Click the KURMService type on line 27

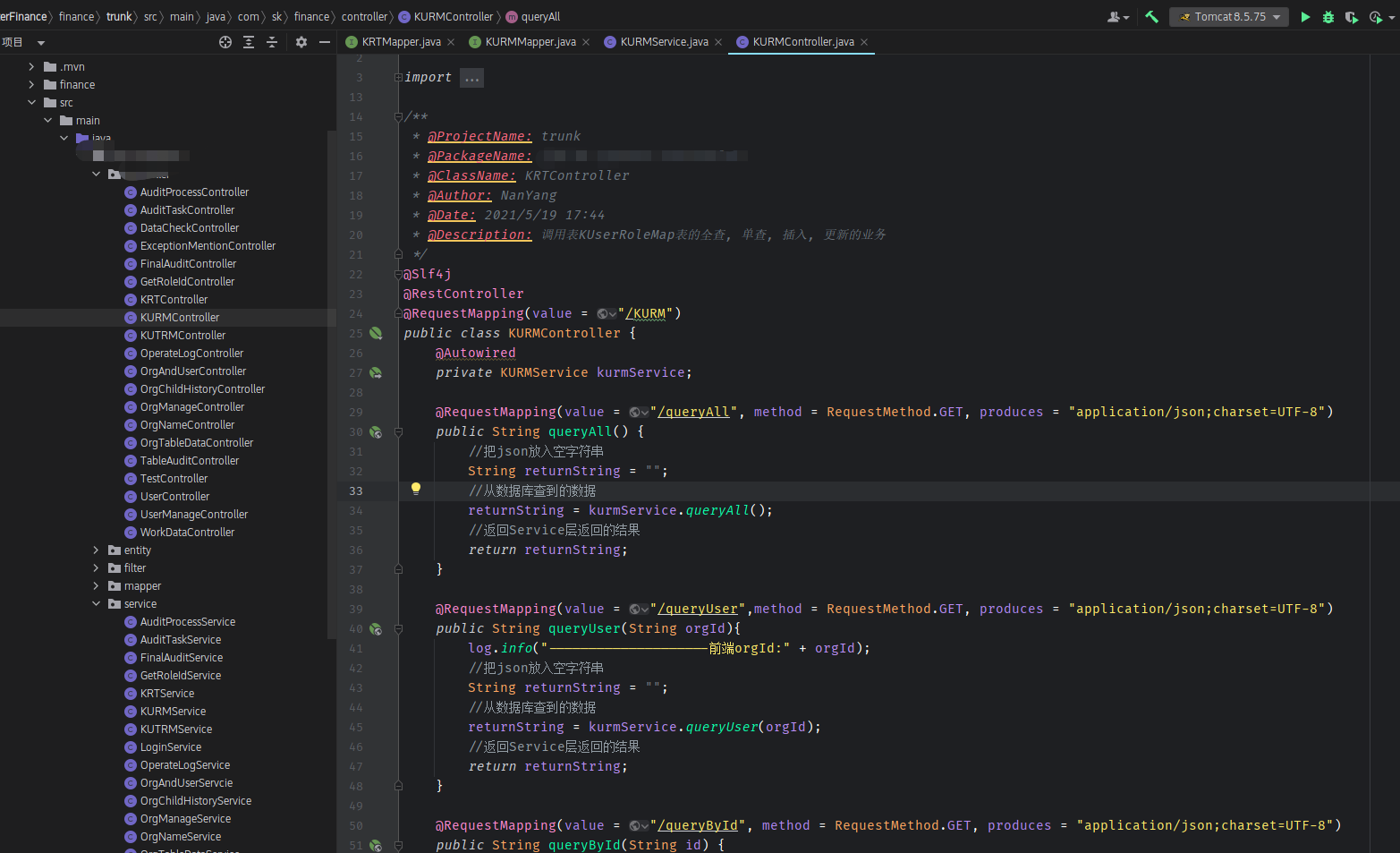click(544, 372)
